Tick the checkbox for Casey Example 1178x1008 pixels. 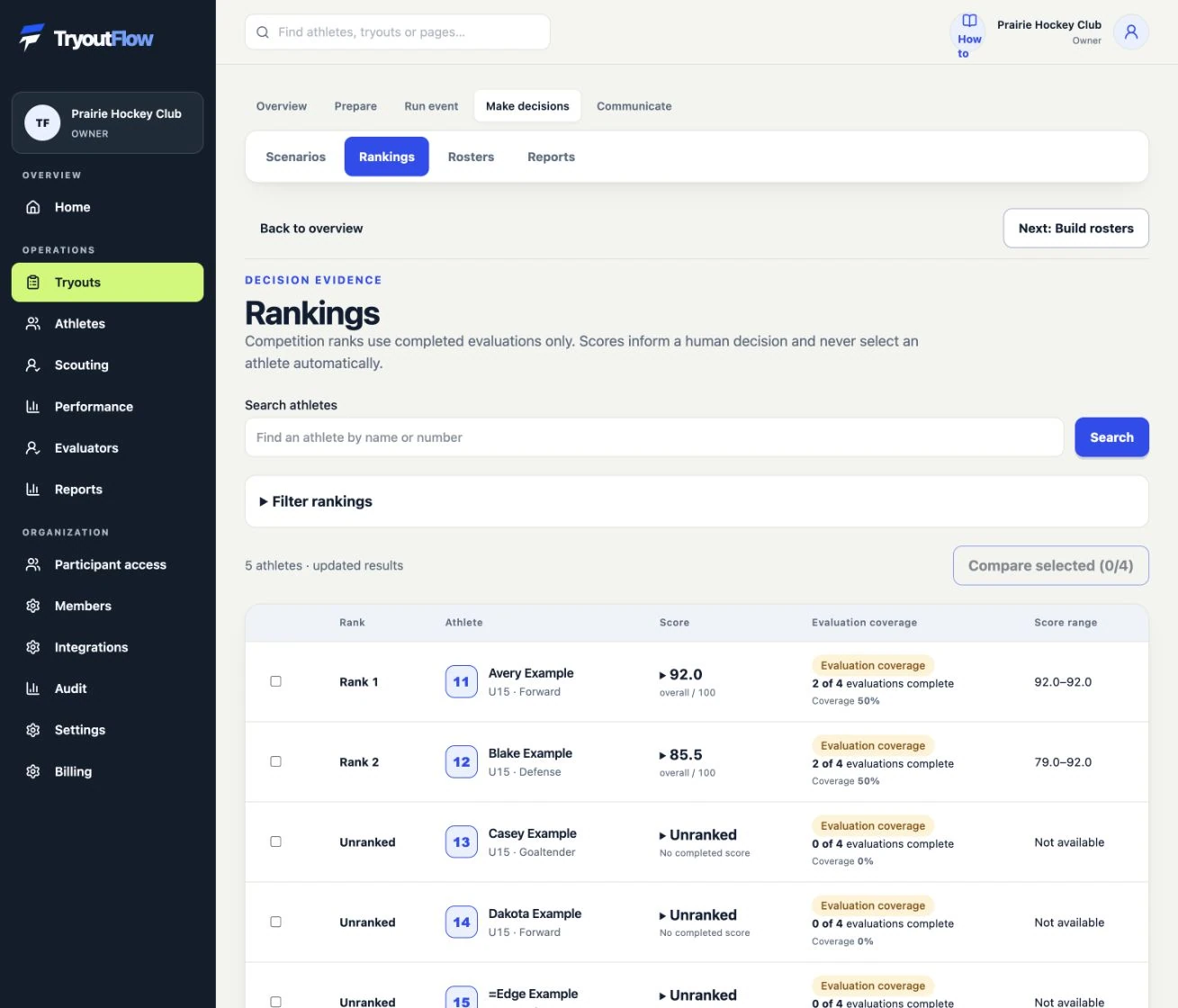coord(276,841)
